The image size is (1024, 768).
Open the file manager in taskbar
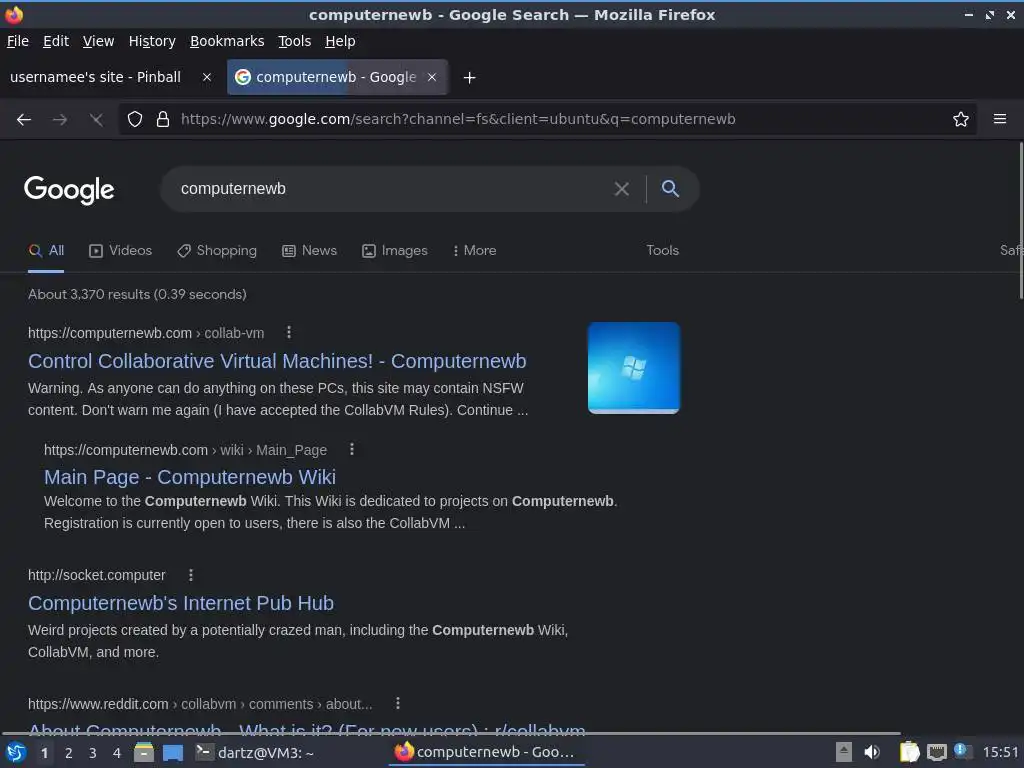tap(144, 752)
